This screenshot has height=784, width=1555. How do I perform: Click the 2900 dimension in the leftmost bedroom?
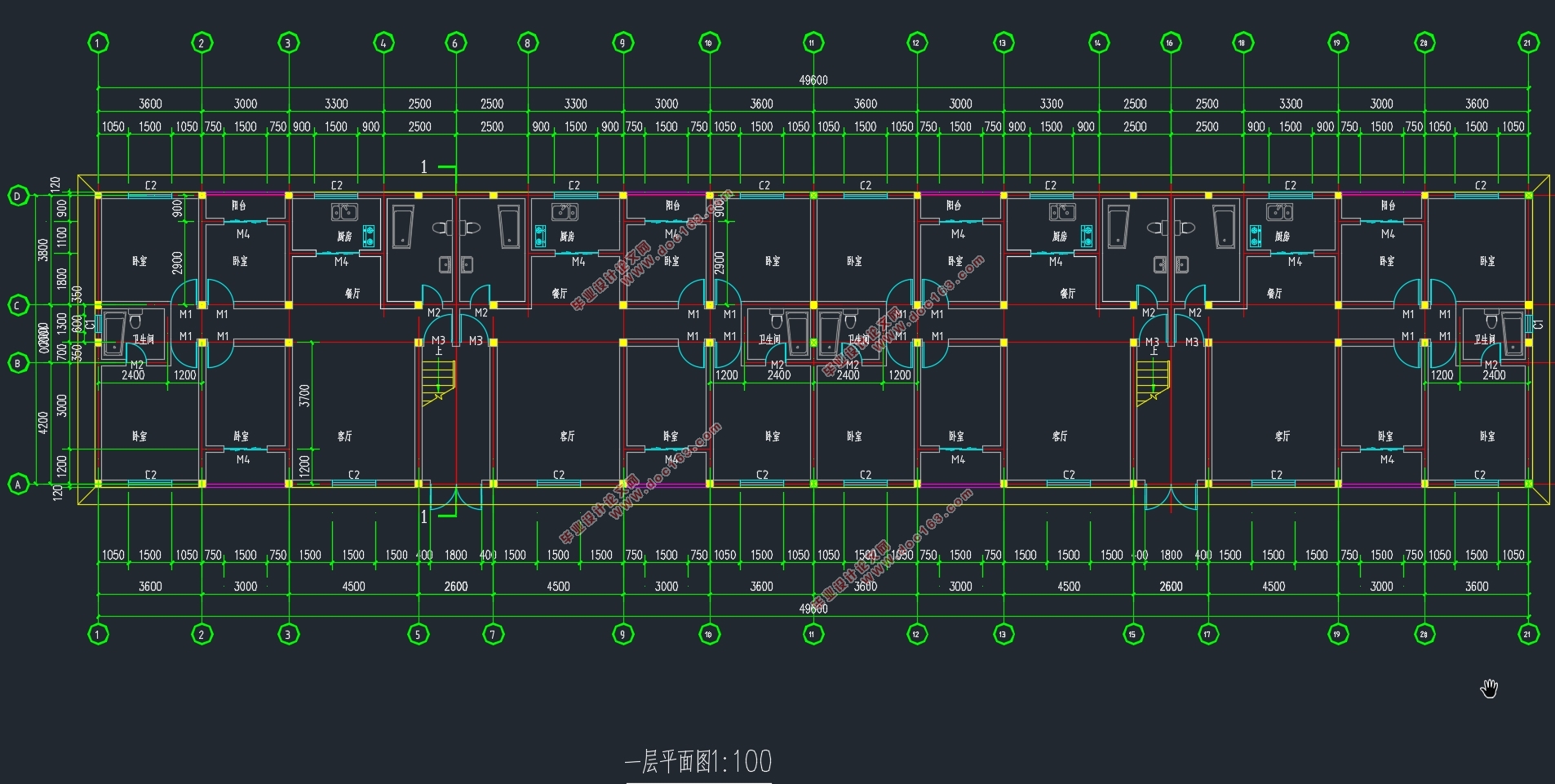pyautogui.click(x=177, y=263)
